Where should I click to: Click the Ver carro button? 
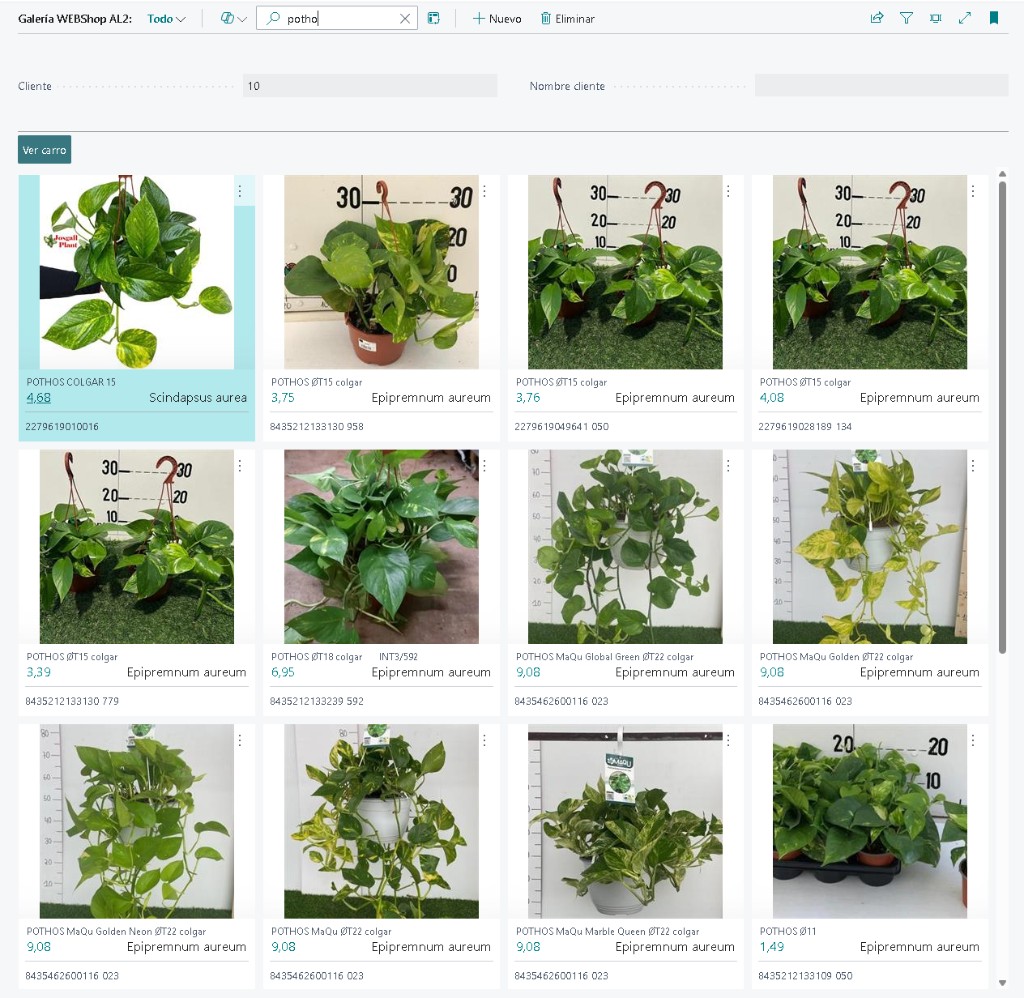[x=44, y=150]
